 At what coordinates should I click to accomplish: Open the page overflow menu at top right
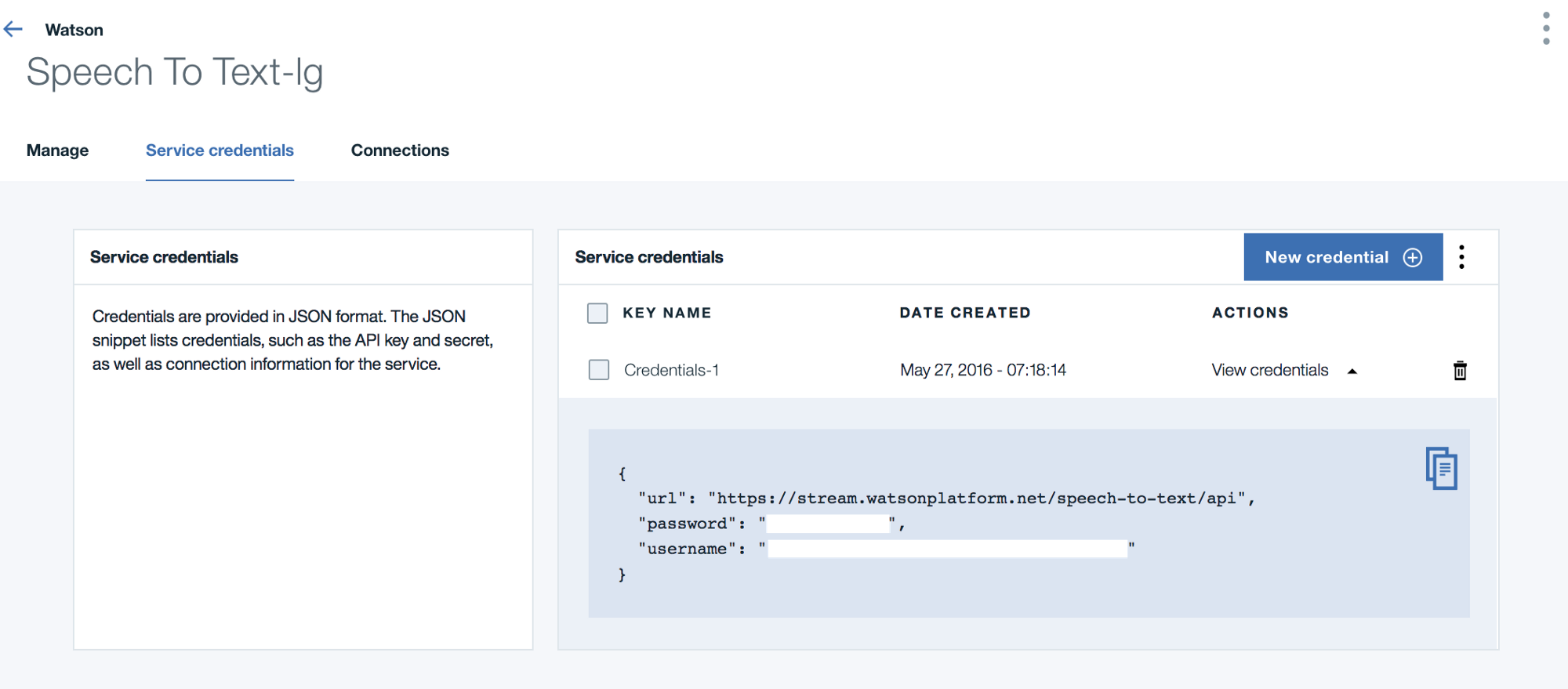(x=1546, y=28)
